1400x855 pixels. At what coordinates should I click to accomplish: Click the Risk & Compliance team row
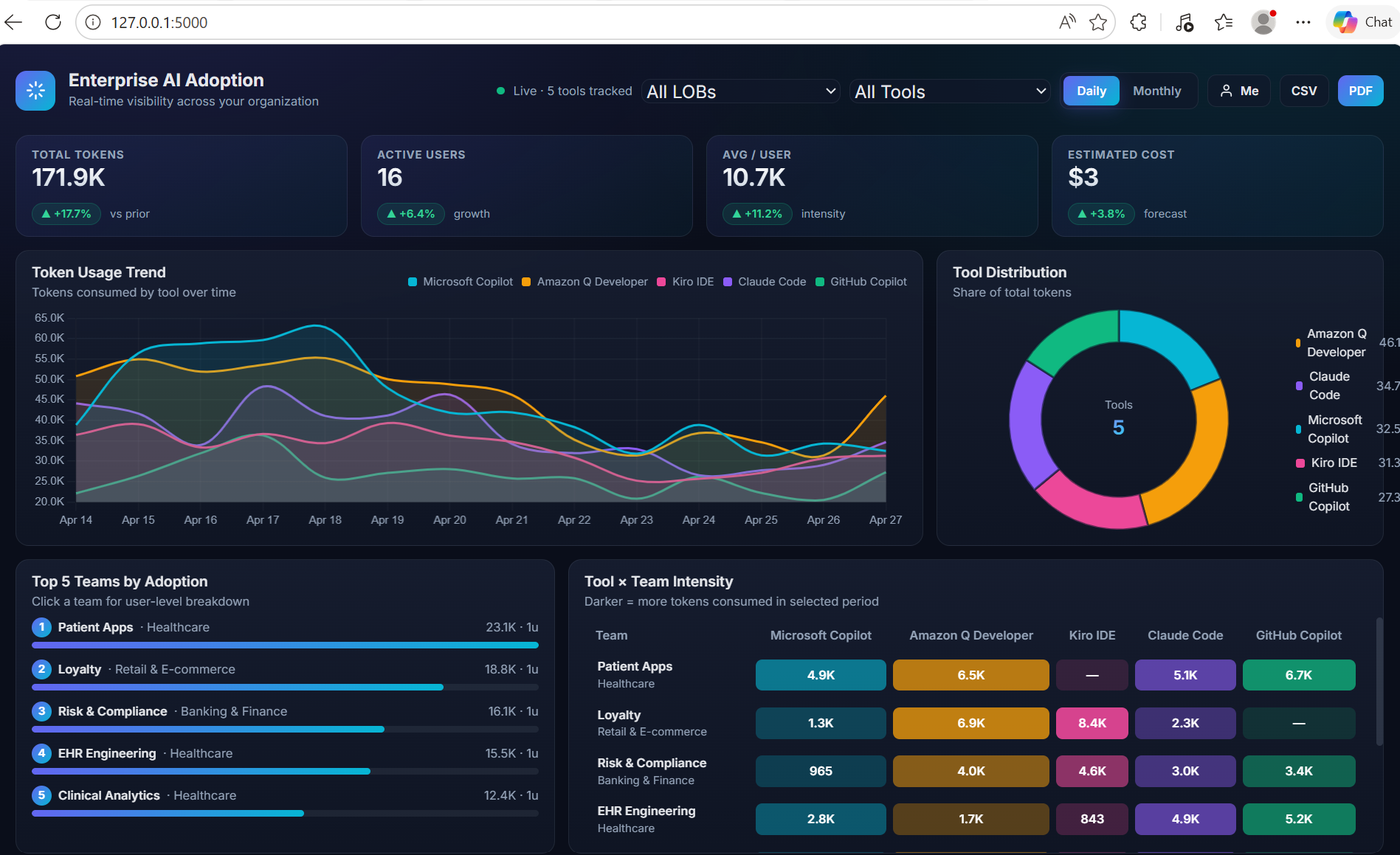click(x=285, y=717)
